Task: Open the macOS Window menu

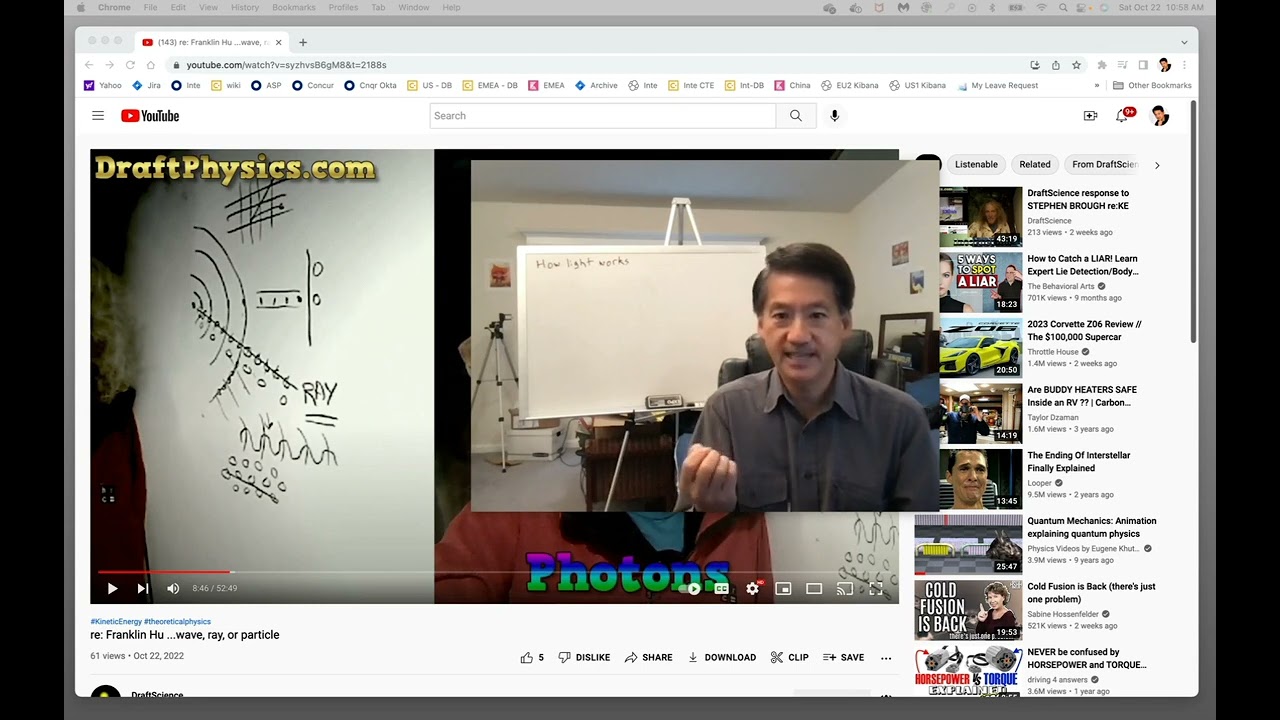Action: (x=414, y=7)
